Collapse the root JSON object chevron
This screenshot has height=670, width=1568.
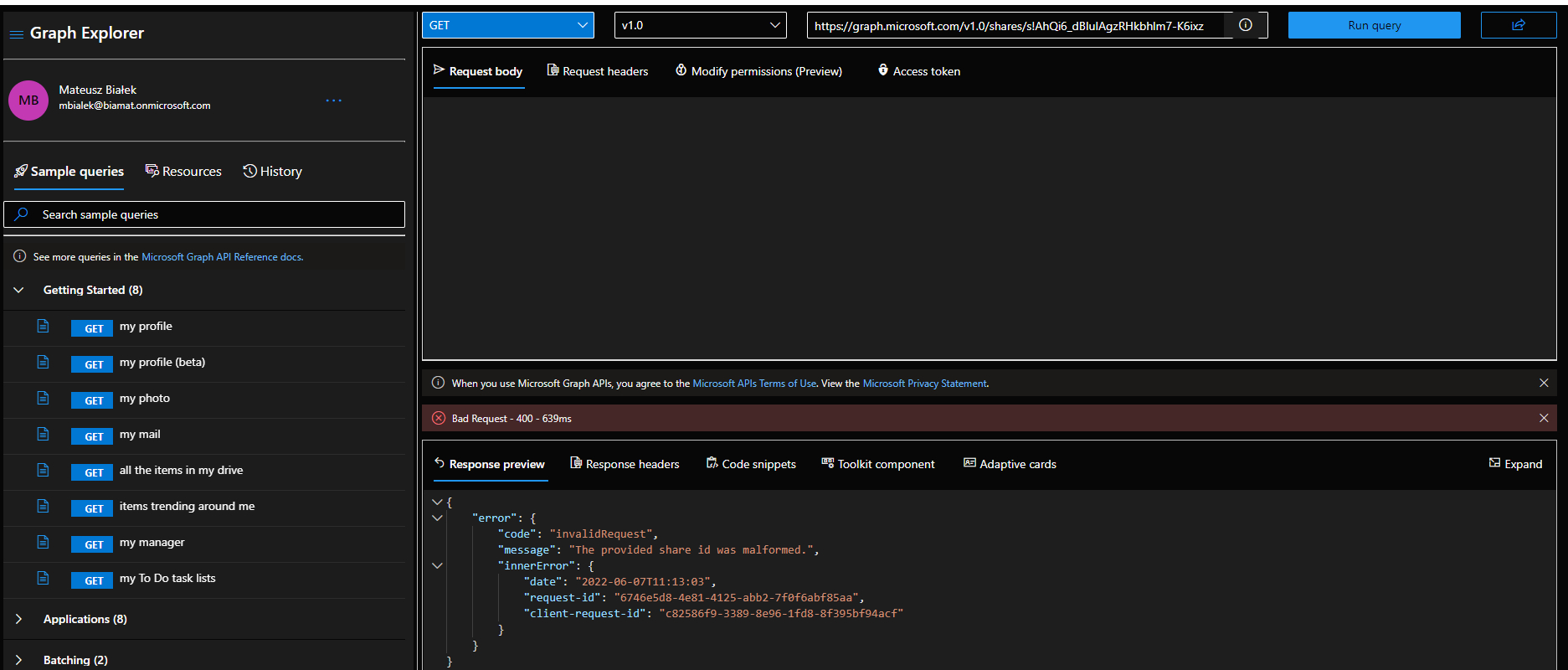click(437, 502)
